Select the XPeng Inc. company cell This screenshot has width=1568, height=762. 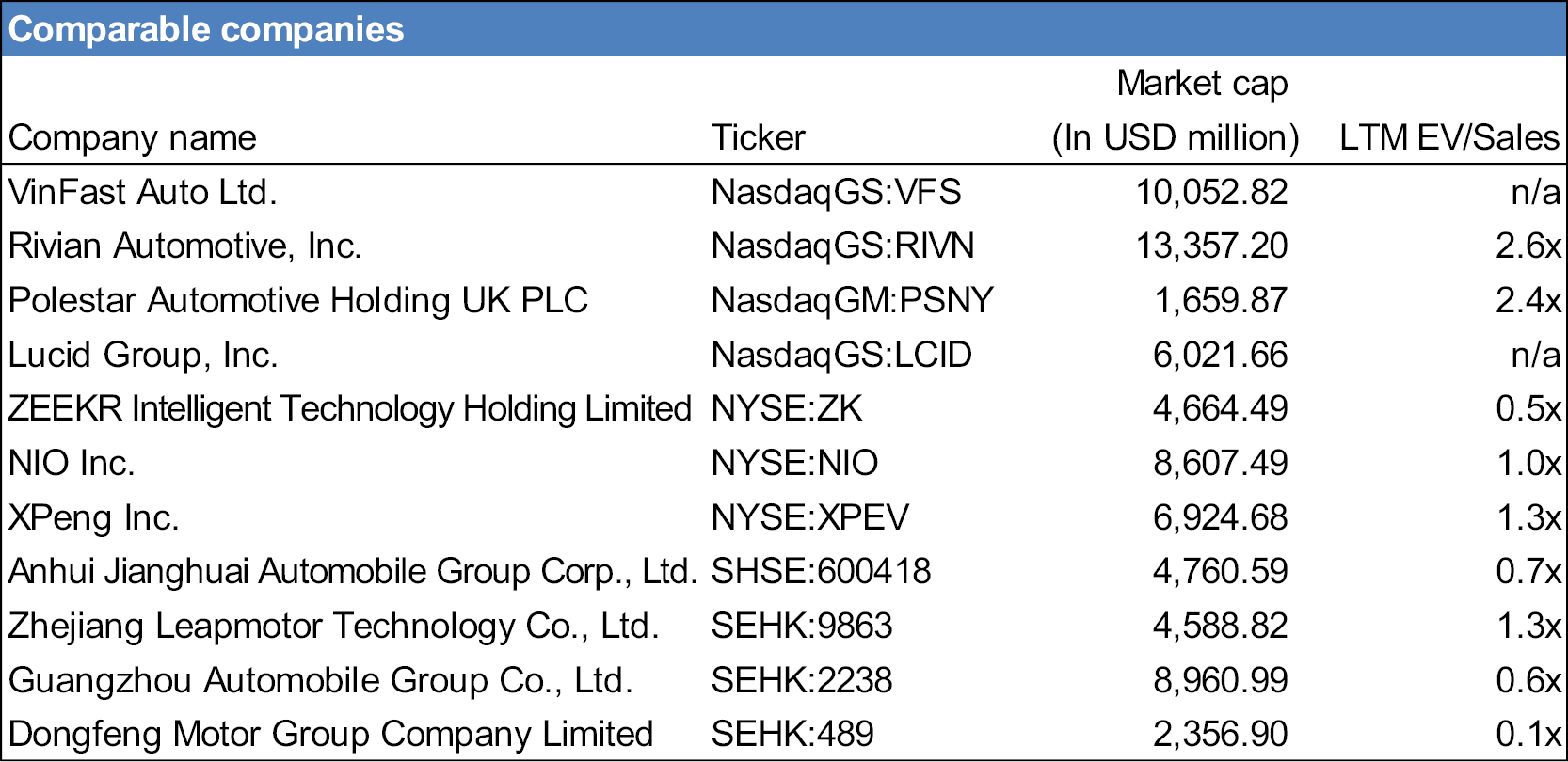pos(93,517)
